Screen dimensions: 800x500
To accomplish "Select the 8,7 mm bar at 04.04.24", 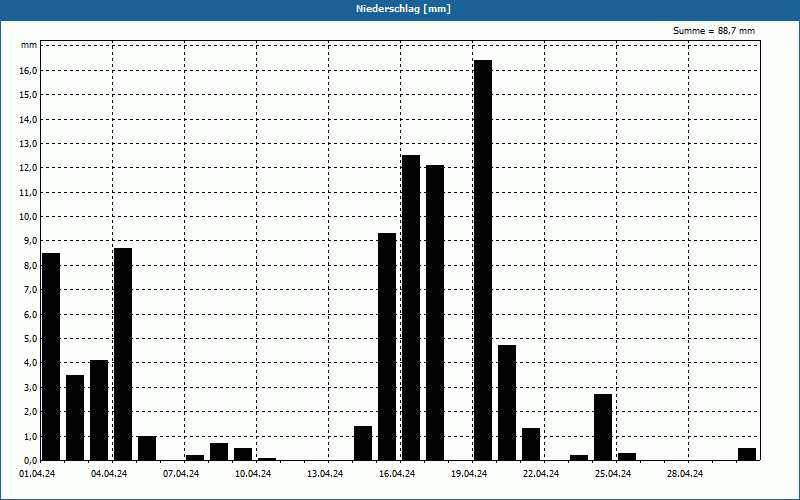I will [123, 354].
